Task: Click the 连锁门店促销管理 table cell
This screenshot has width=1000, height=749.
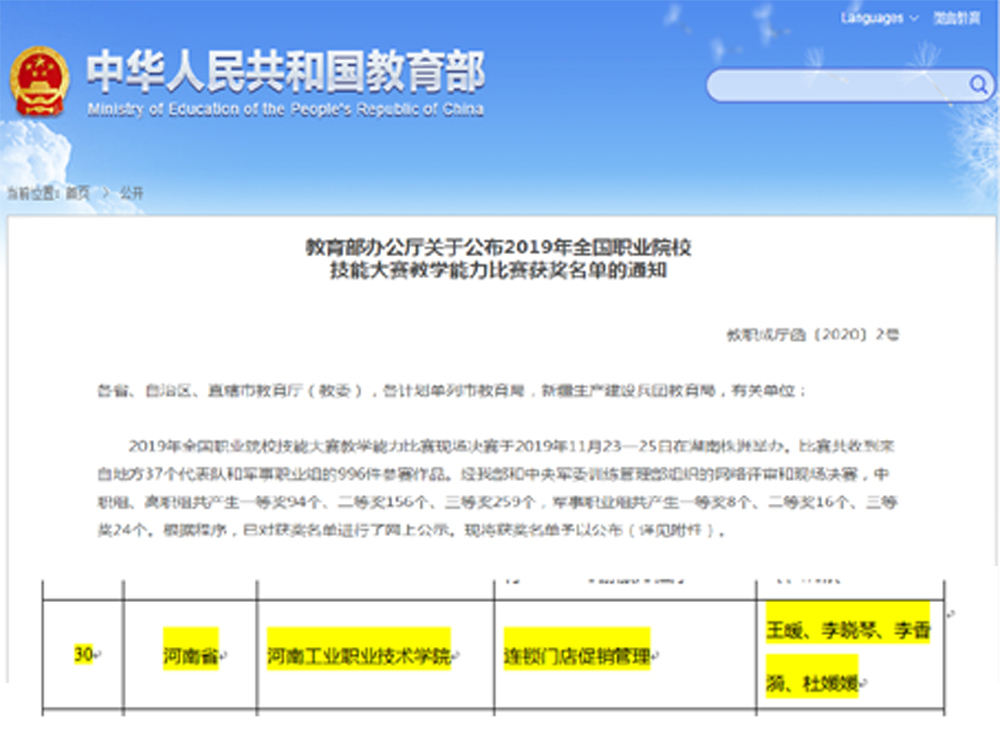Action: click(x=577, y=656)
